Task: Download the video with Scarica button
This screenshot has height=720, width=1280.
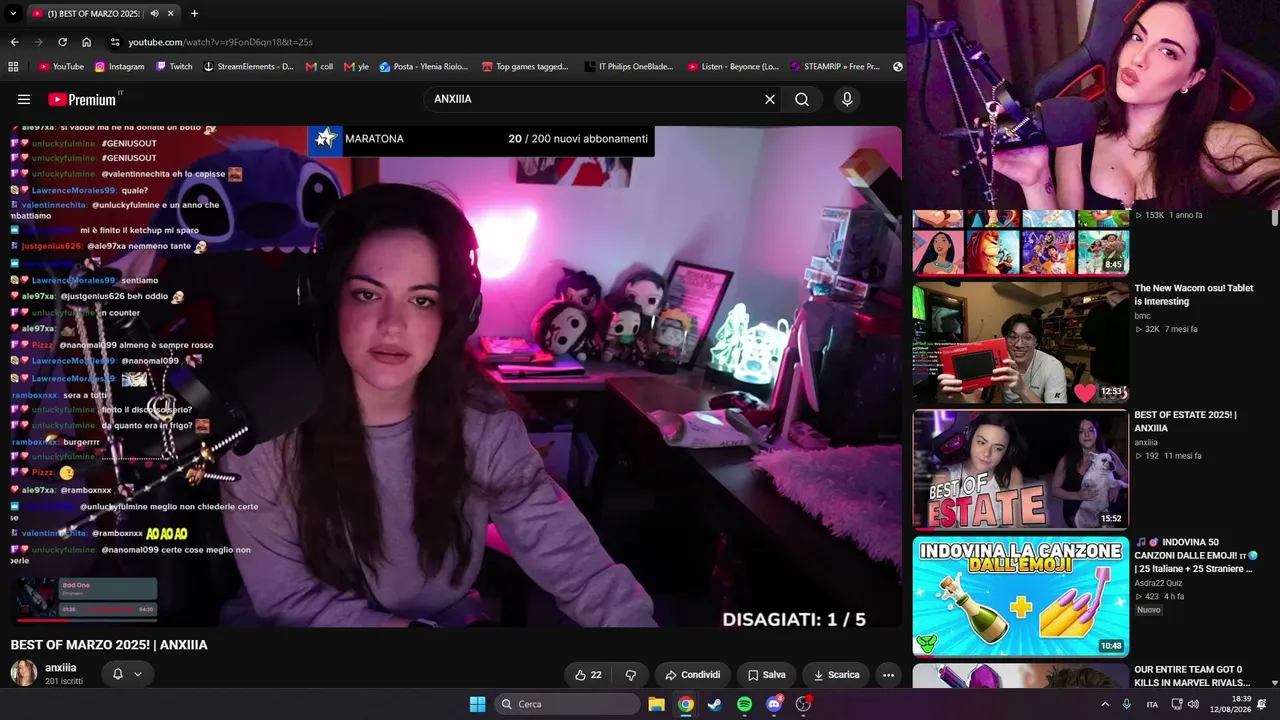Action: [x=835, y=675]
